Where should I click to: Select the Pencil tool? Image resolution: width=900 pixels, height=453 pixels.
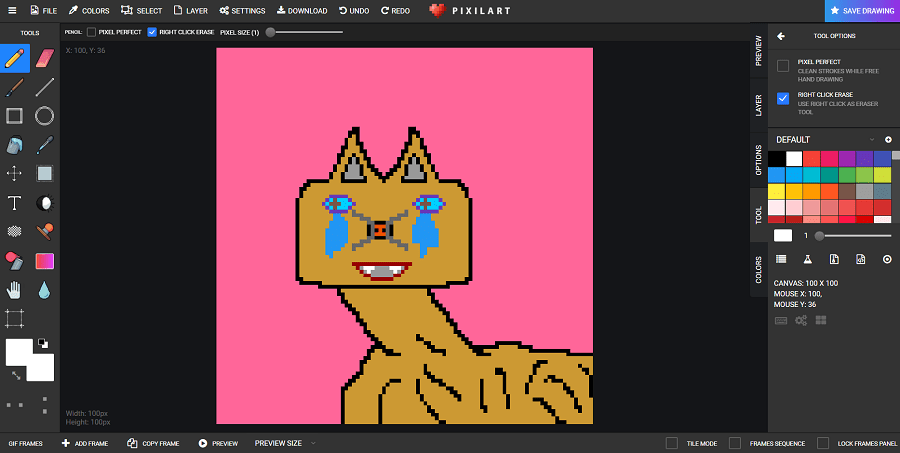pos(14,58)
